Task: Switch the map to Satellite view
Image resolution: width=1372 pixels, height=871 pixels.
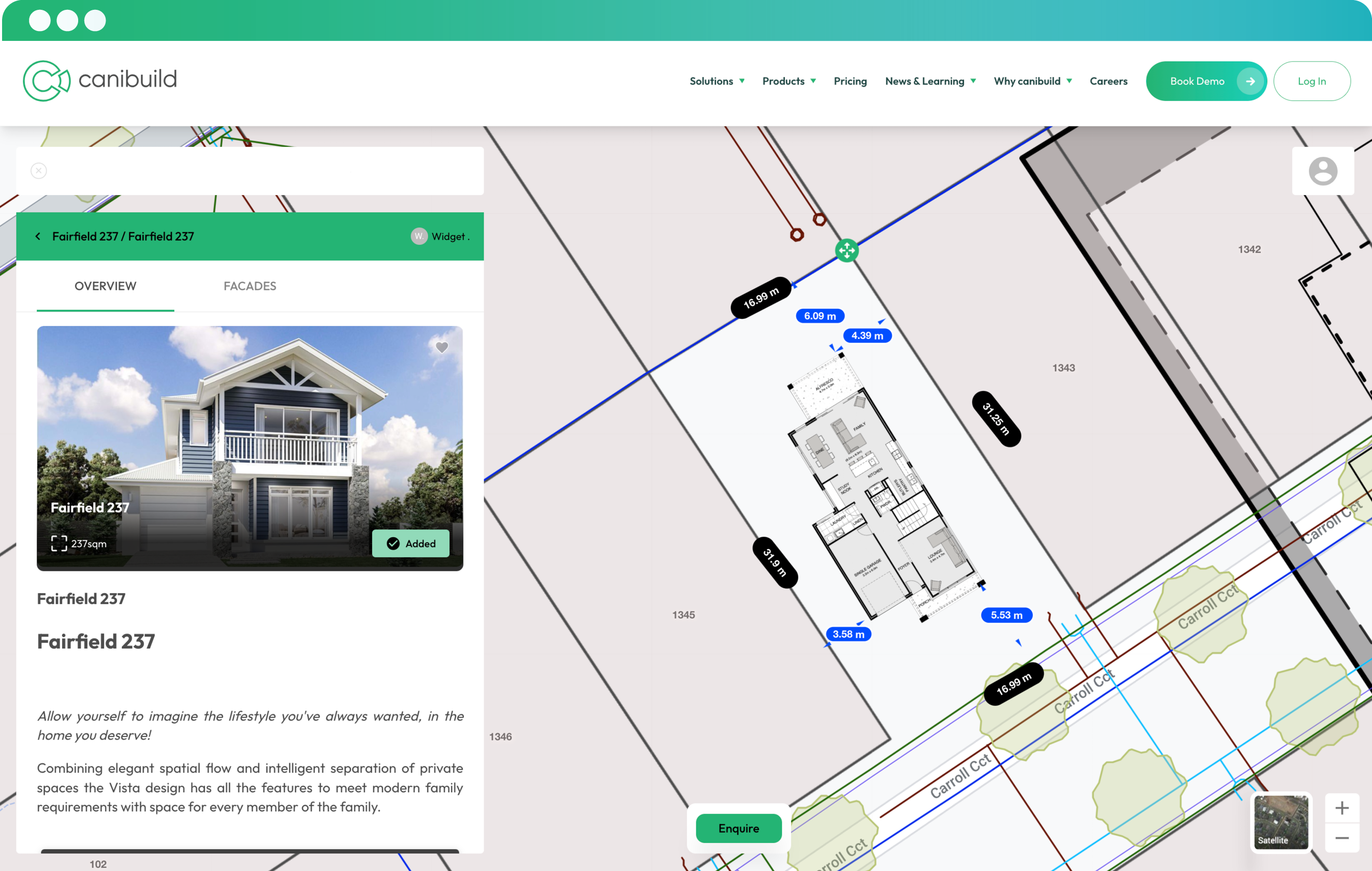Action: coord(1281,822)
